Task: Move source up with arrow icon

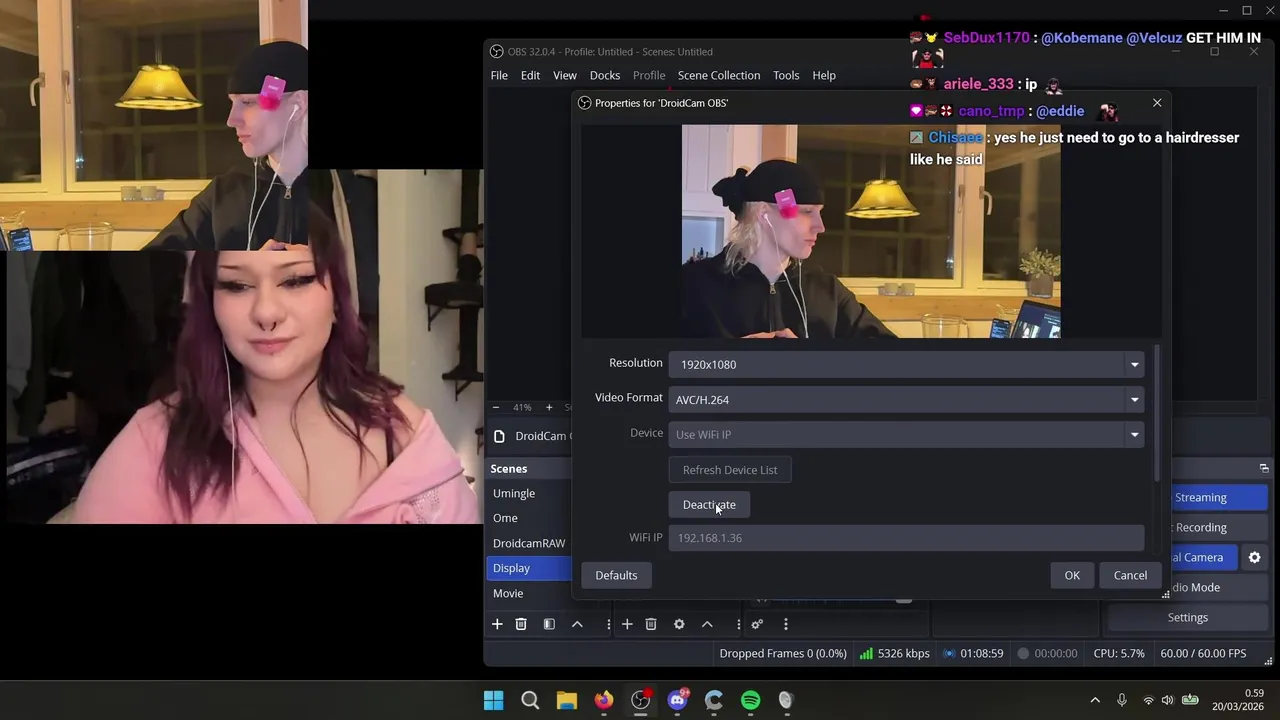Action: 707,624
